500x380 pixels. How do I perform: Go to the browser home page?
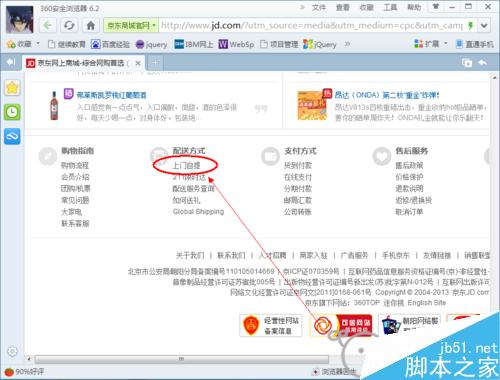click(x=91, y=25)
